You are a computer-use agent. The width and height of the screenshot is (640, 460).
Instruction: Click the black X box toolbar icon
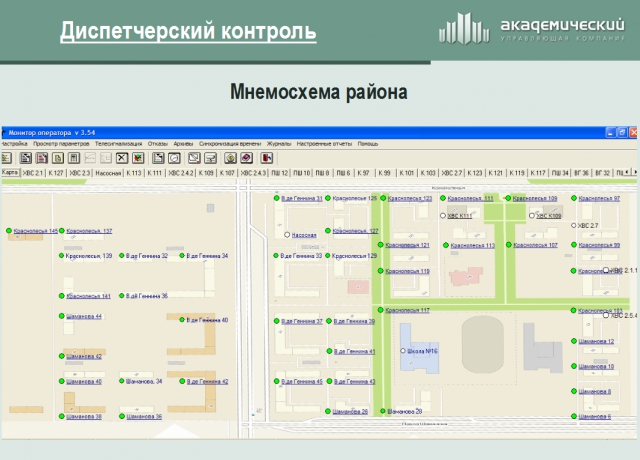click(x=122, y=158)
